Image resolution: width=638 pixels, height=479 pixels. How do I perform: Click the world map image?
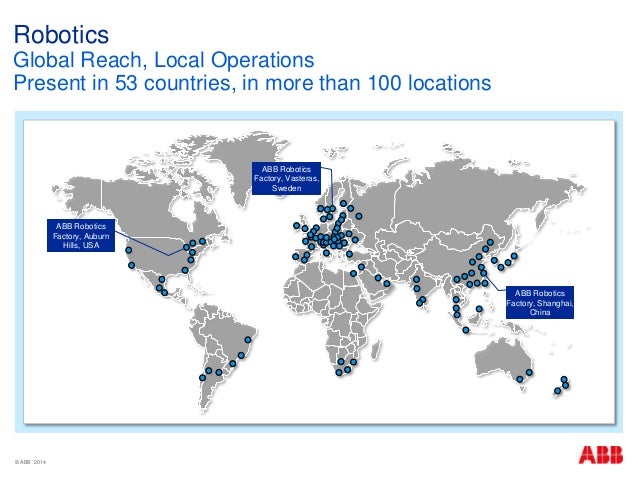click(319, 272)
